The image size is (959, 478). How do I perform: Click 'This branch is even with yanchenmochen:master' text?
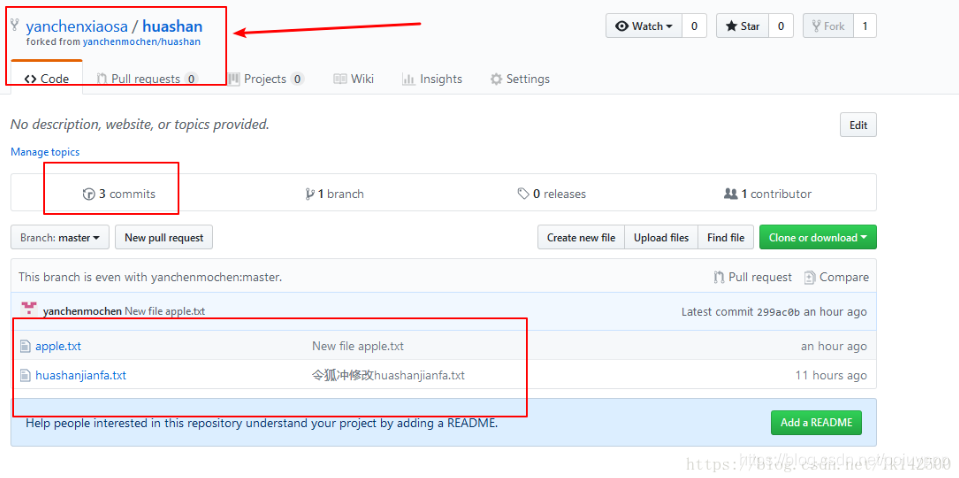[150, 277]
